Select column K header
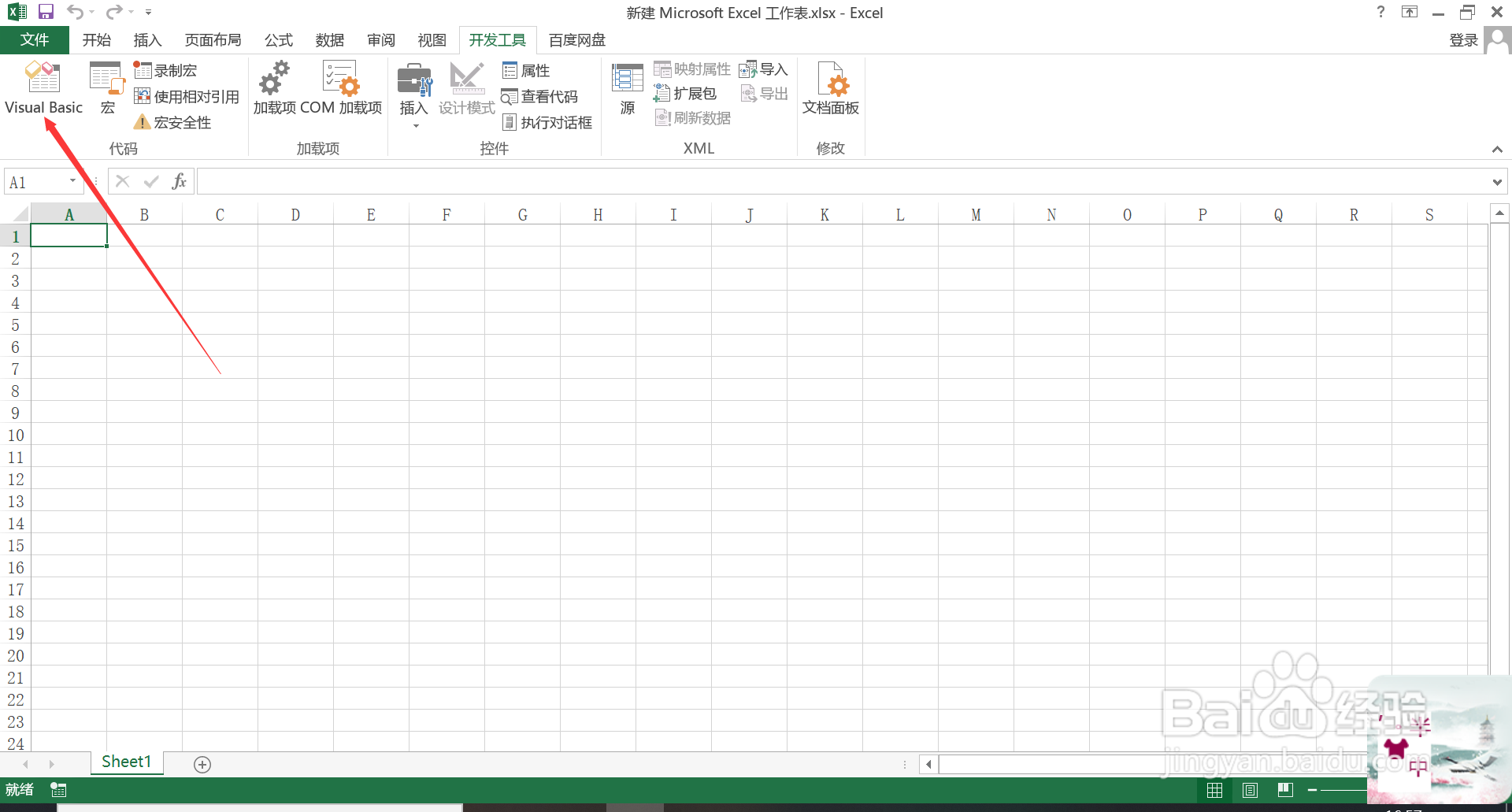This screenshot has height=812, width=1512. point(825,214)
